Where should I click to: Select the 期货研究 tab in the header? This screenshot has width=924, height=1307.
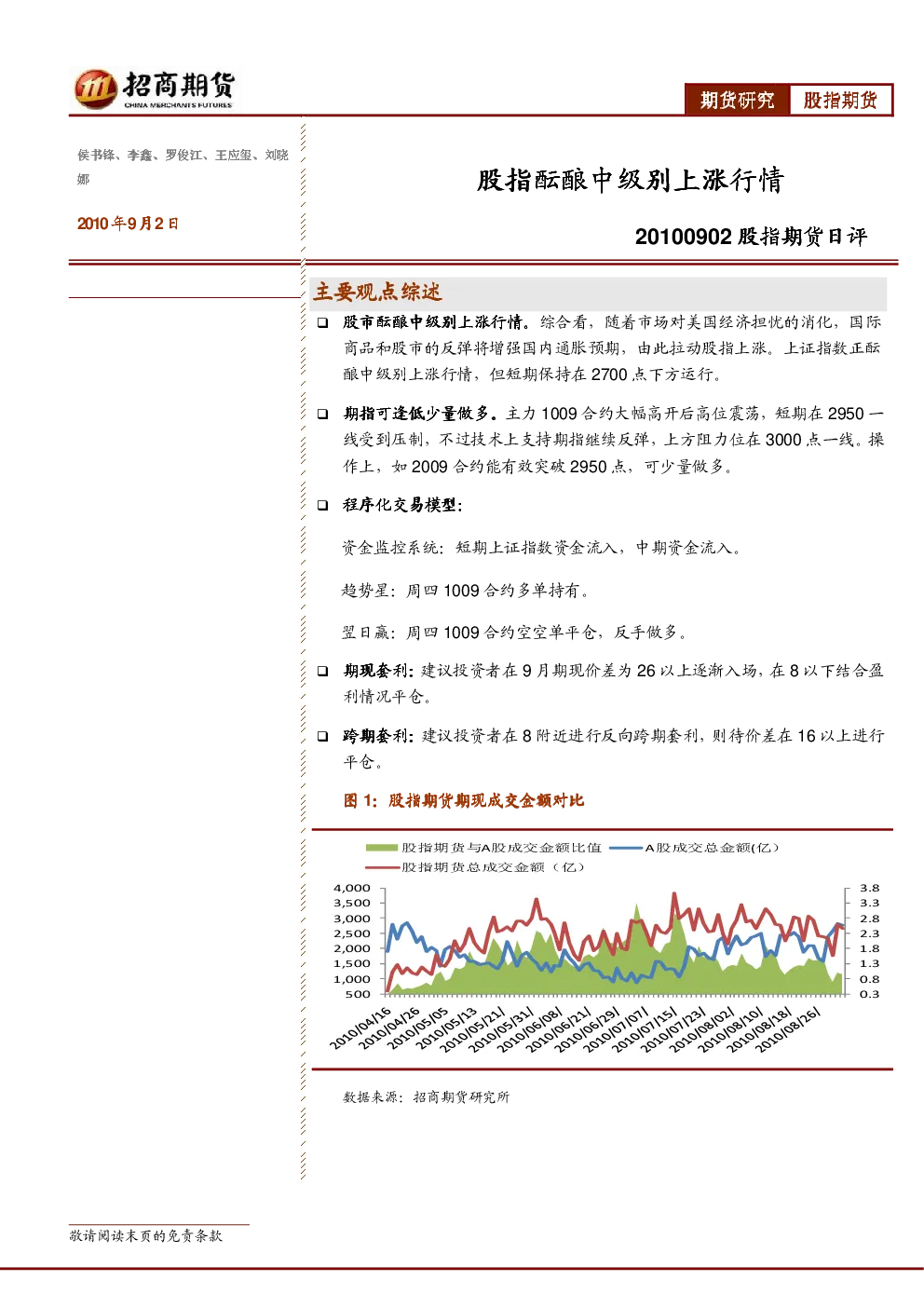point(738,100)
